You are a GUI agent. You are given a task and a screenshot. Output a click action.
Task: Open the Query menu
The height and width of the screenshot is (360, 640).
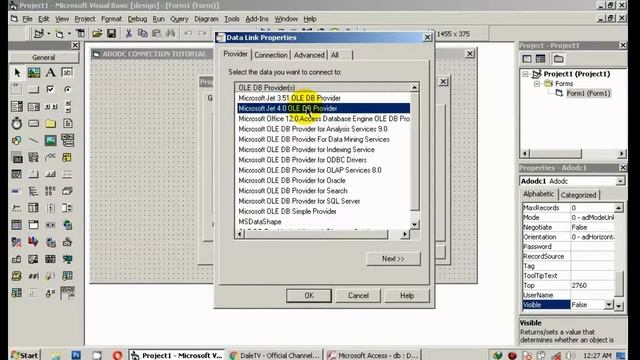coord(179,19)
